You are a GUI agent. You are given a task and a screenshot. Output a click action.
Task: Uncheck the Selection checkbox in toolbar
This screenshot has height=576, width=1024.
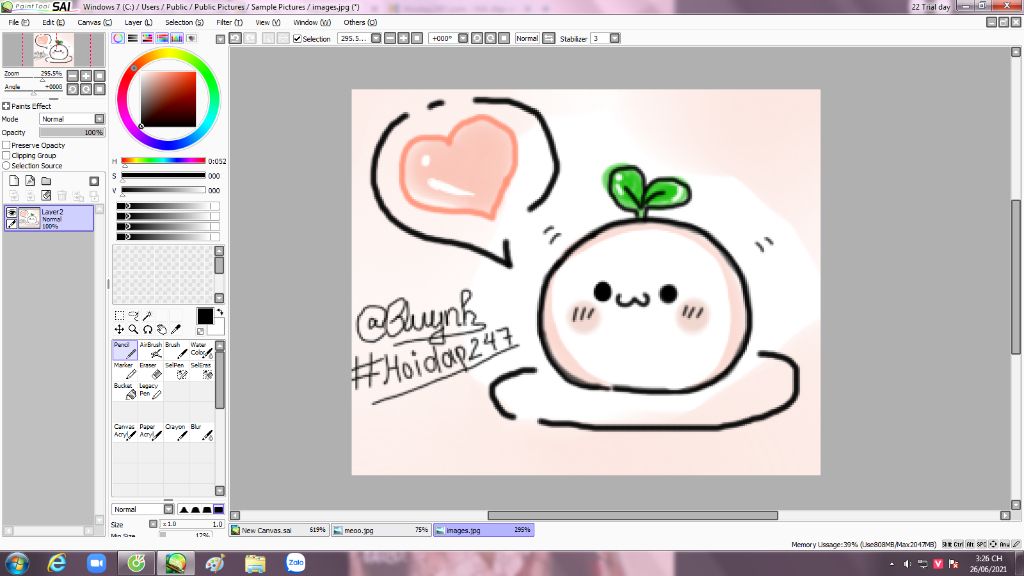tap(297, 39)
